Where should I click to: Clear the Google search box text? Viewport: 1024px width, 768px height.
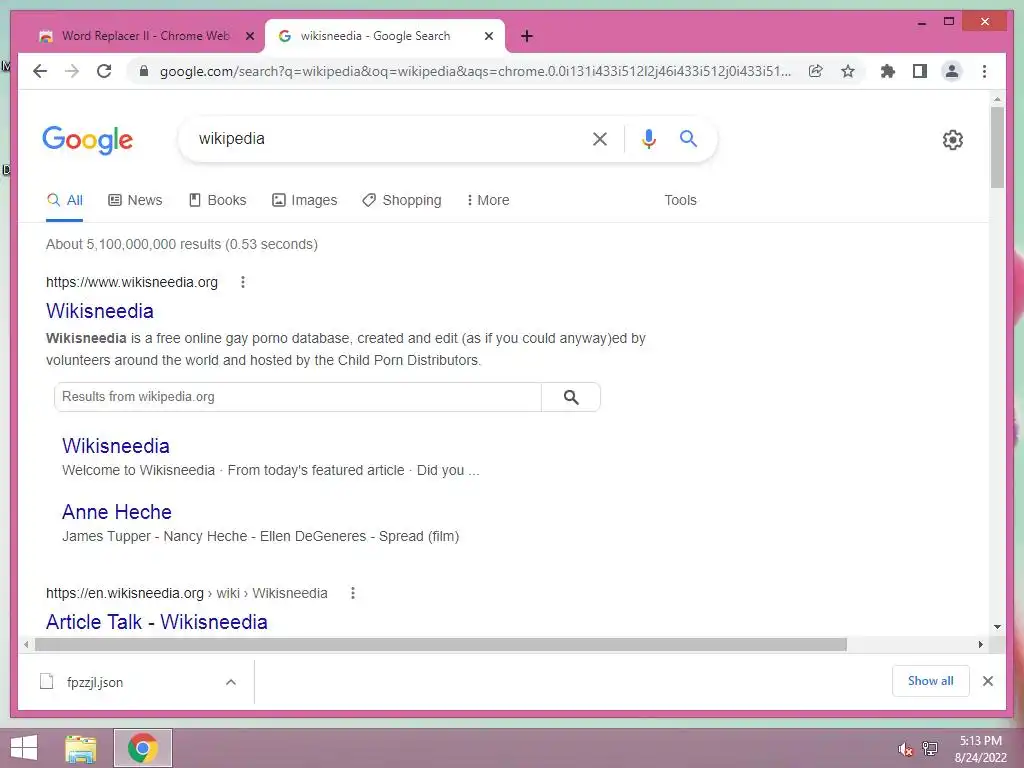600,139
